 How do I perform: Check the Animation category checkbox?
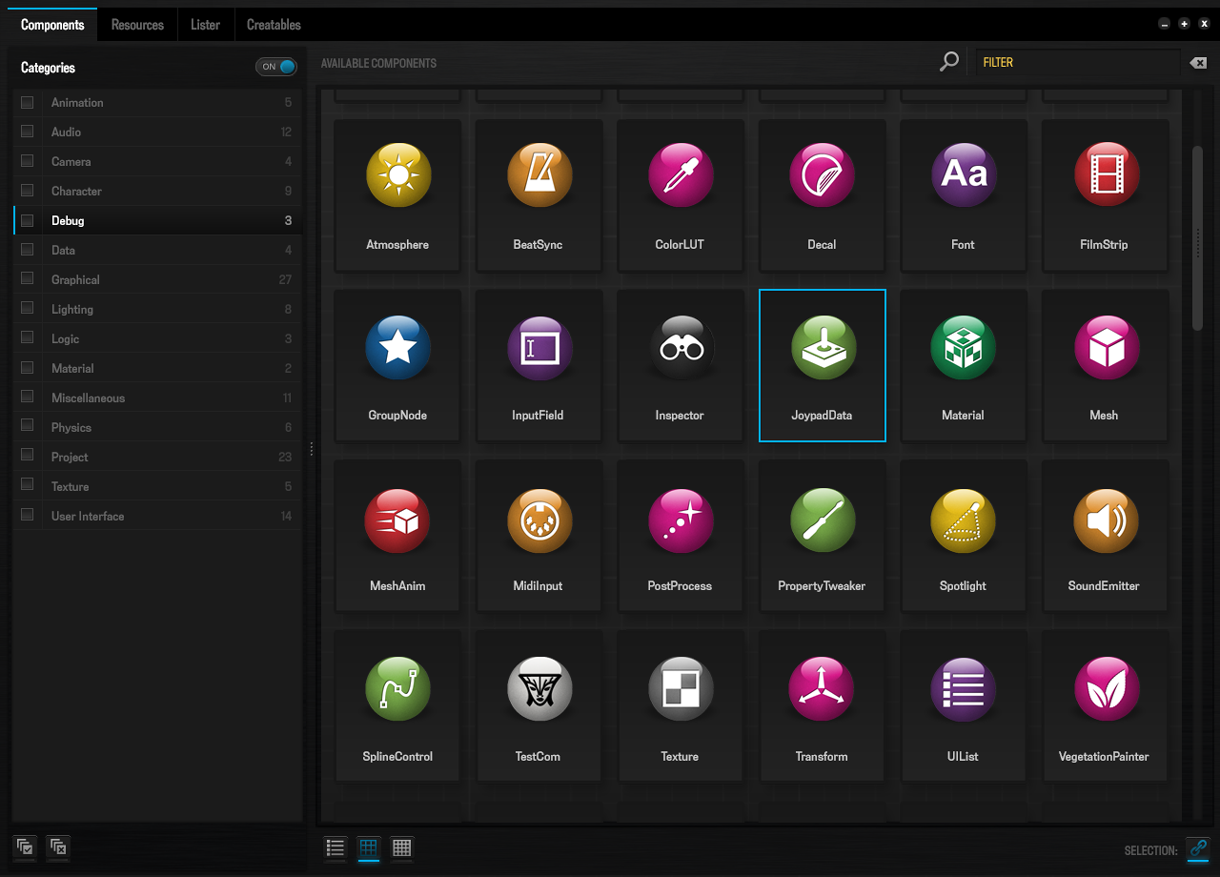click(28, 102)
